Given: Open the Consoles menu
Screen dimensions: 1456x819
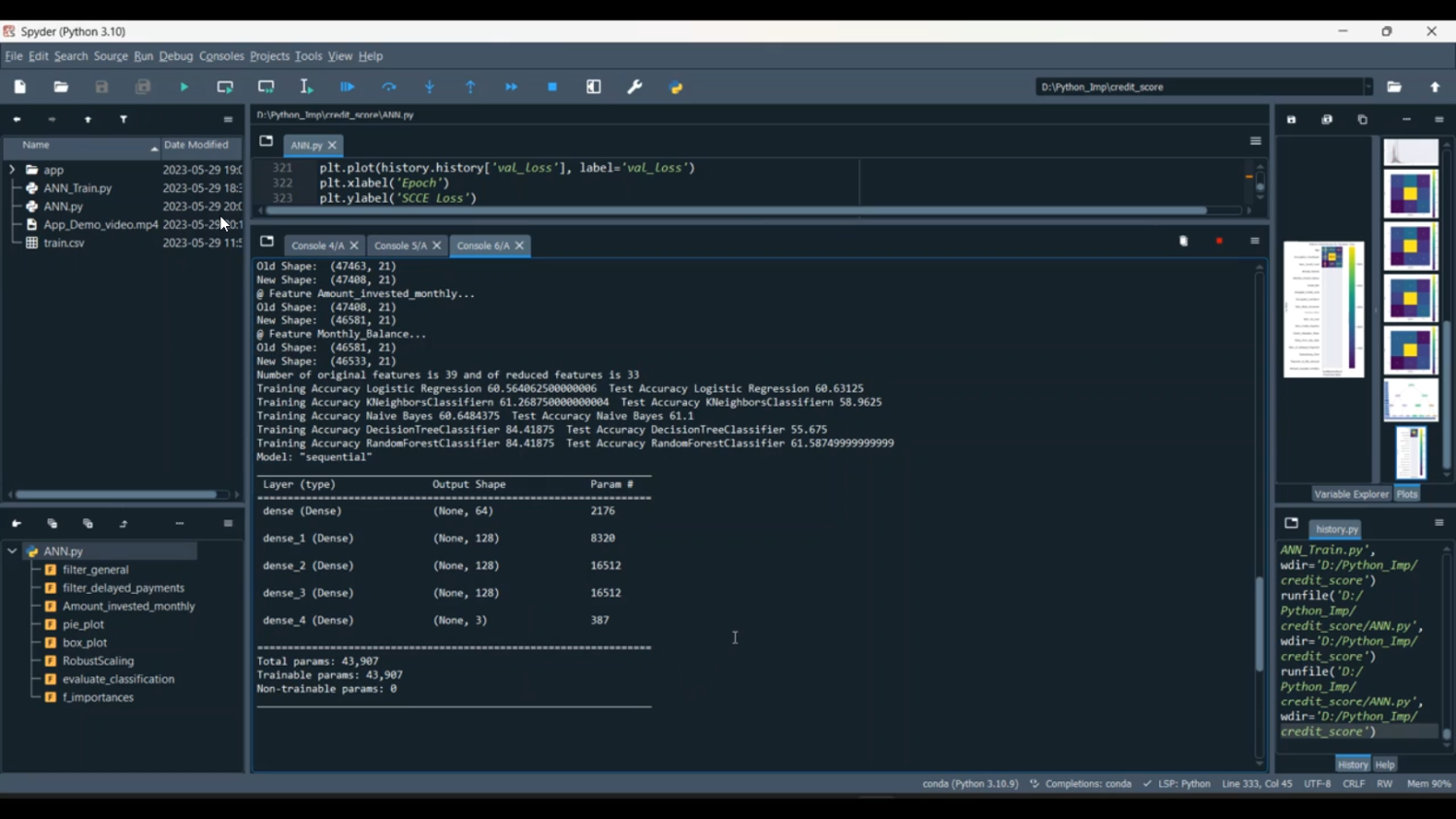Looking at the screenshot, I should coord(221,56).
